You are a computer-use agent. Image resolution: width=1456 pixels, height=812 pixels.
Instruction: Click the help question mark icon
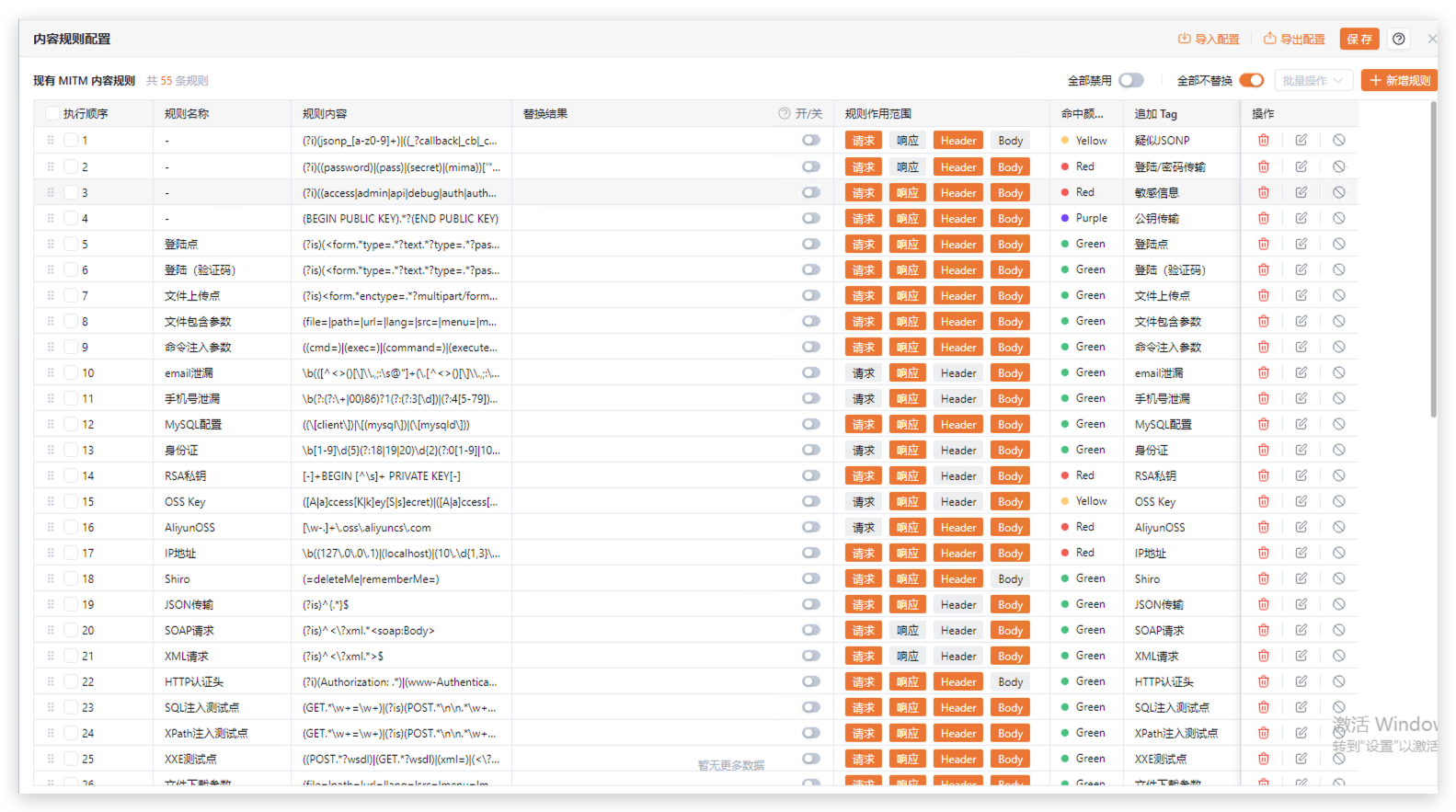(1398, 39)
